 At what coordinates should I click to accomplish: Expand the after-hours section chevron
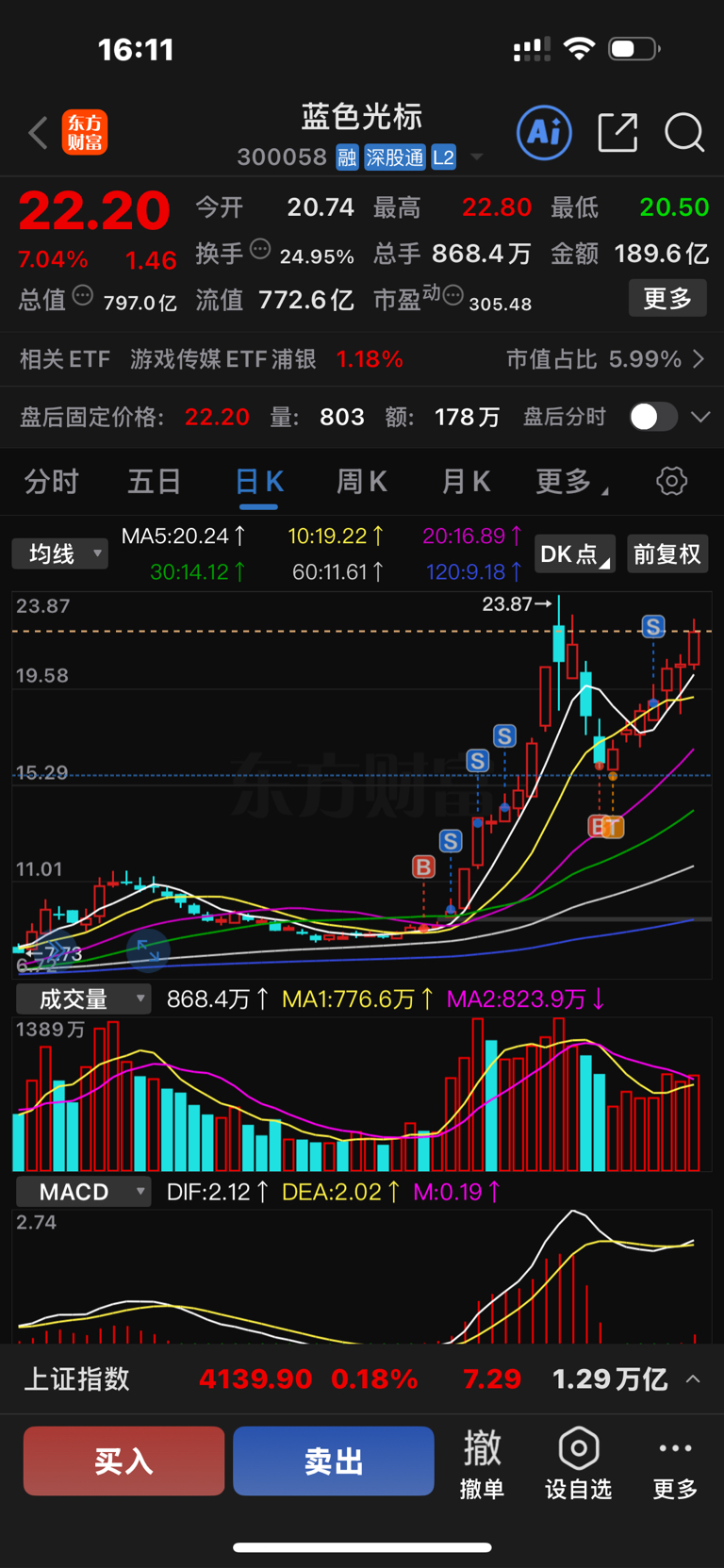[x=700, y=417]
